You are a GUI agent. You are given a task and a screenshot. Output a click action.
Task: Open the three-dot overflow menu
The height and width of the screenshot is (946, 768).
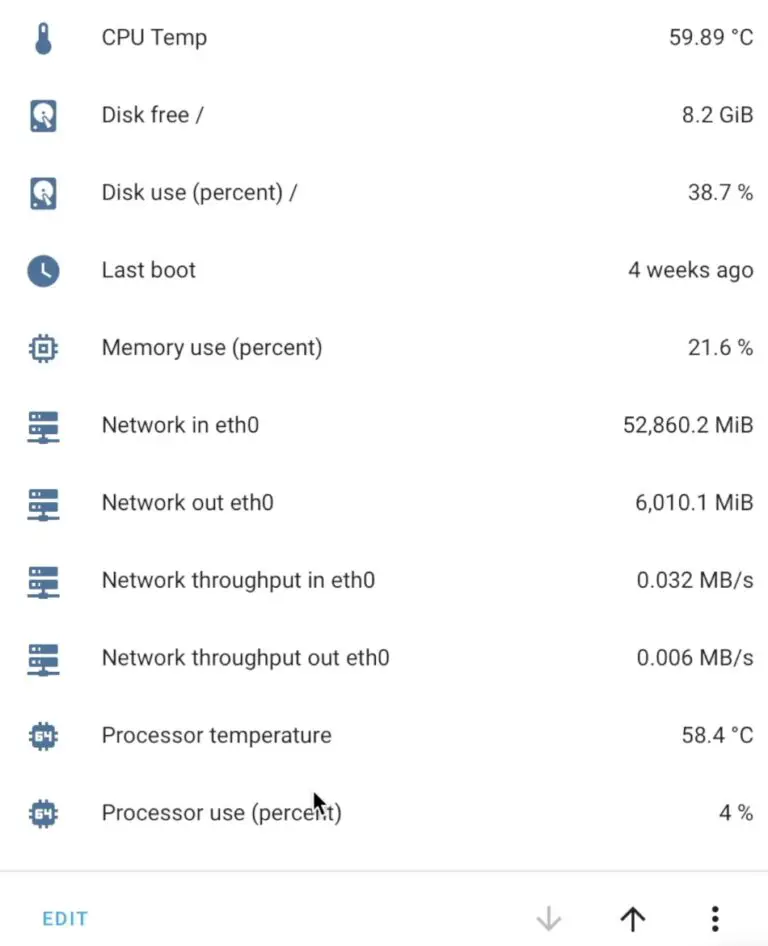point(715,917)
